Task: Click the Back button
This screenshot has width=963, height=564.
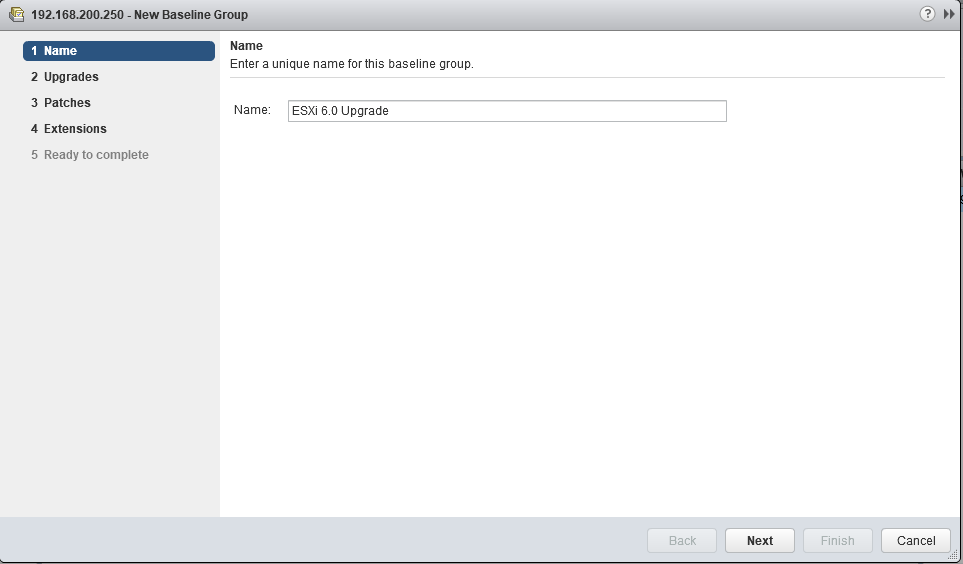Action: coord(682,540)
